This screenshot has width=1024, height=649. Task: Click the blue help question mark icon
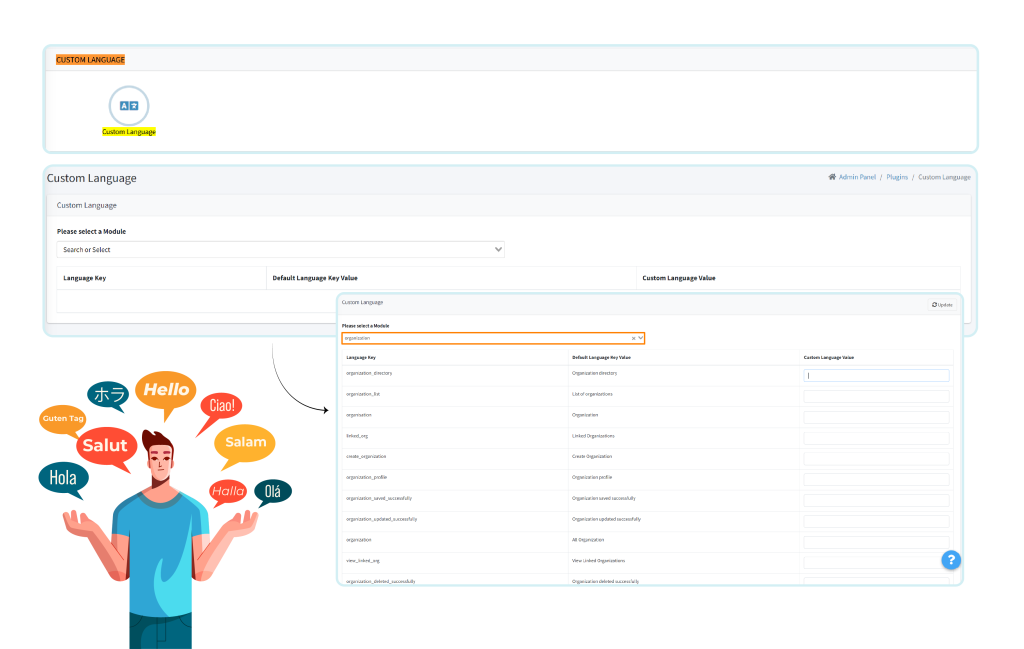[x=951, y=560]
